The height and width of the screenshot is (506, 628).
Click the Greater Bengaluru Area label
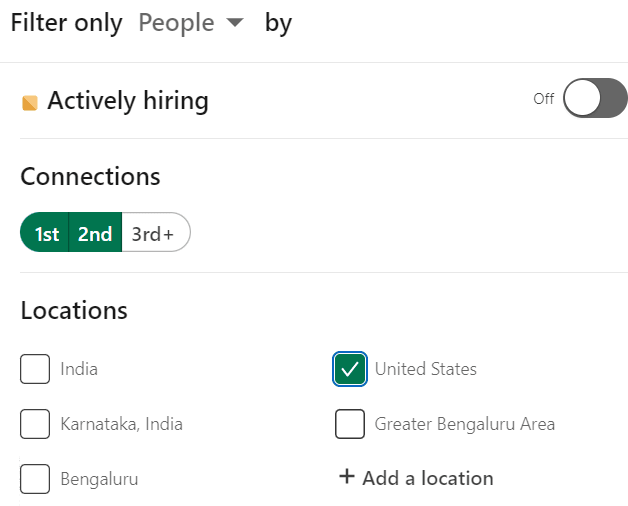pos(465,424)
